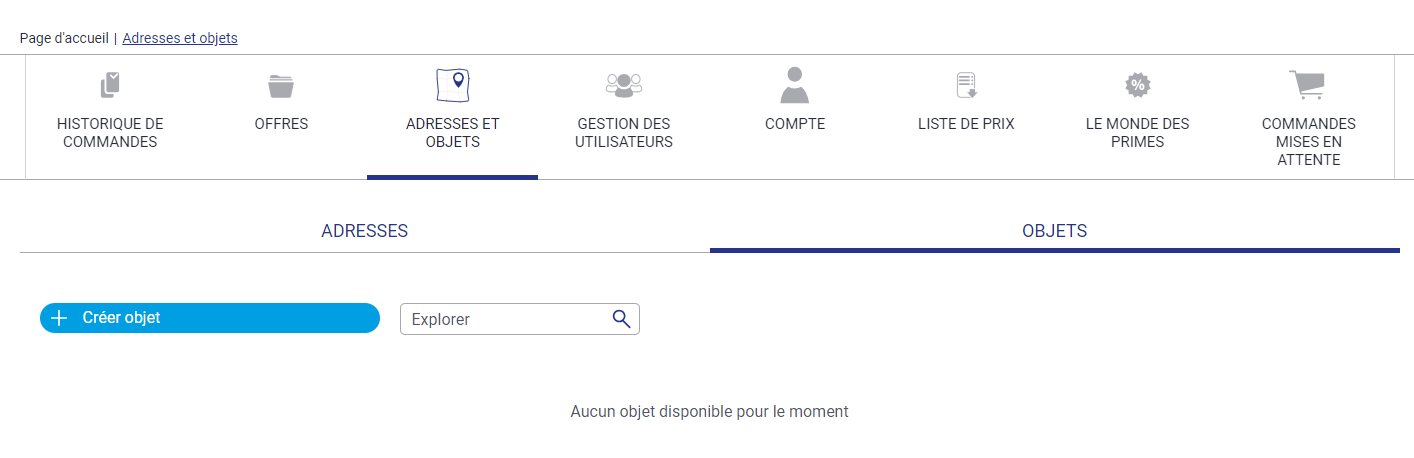
Task: Open COMMANDES MISES EN ATTENTE label
Action: (1309, 142)
